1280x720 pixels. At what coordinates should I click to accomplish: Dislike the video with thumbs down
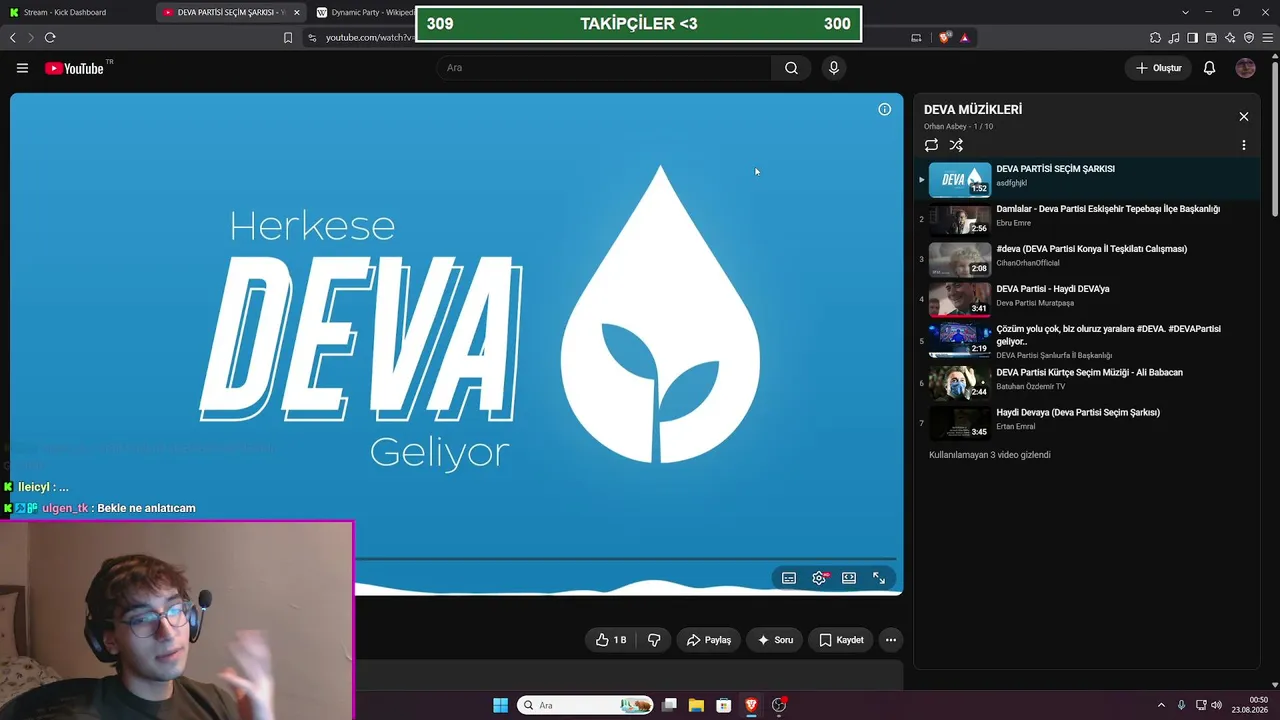[x=654, y=640]
